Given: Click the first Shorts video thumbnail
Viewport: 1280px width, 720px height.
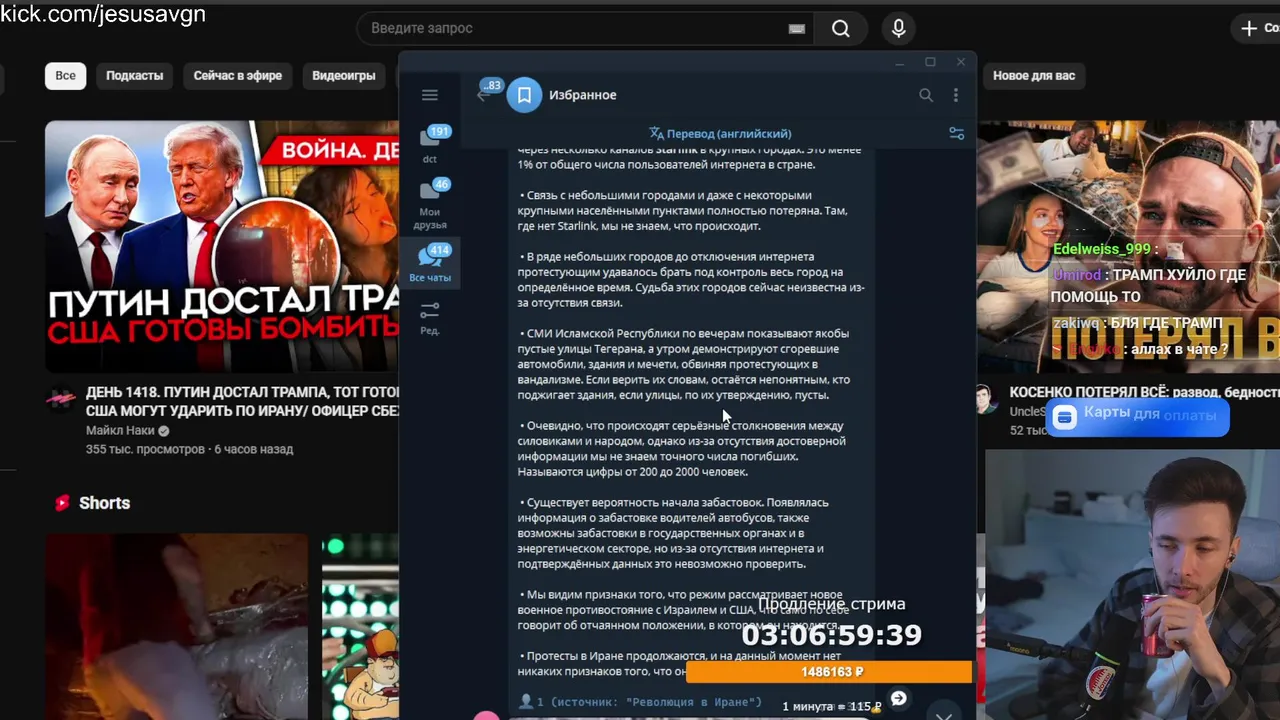Looking at the screenshot, I should coord(176,627).
